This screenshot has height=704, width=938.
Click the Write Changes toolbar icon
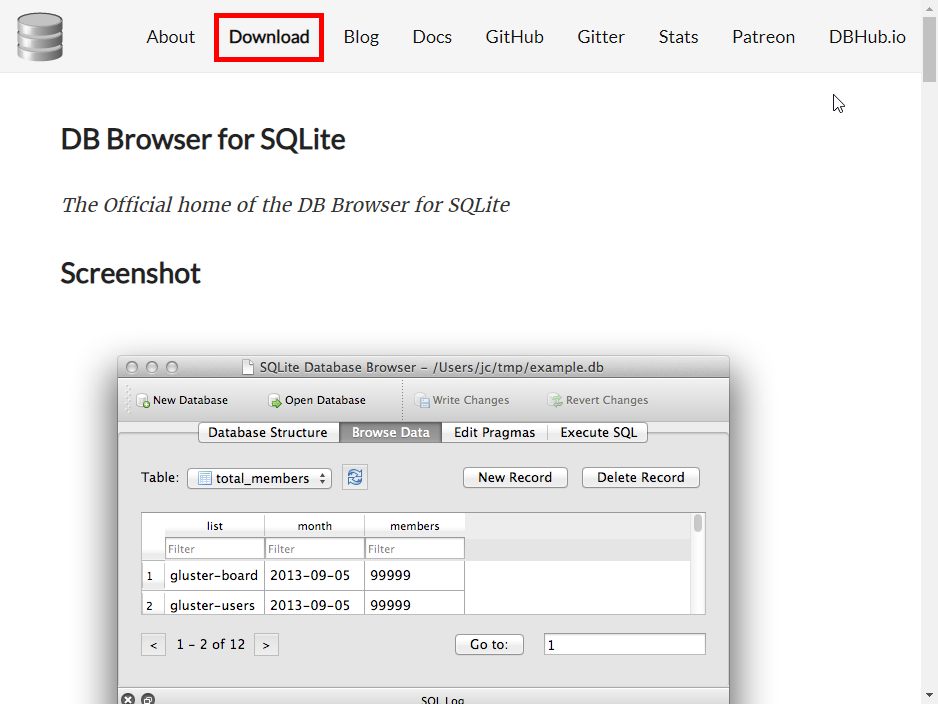tap(422, 401)
